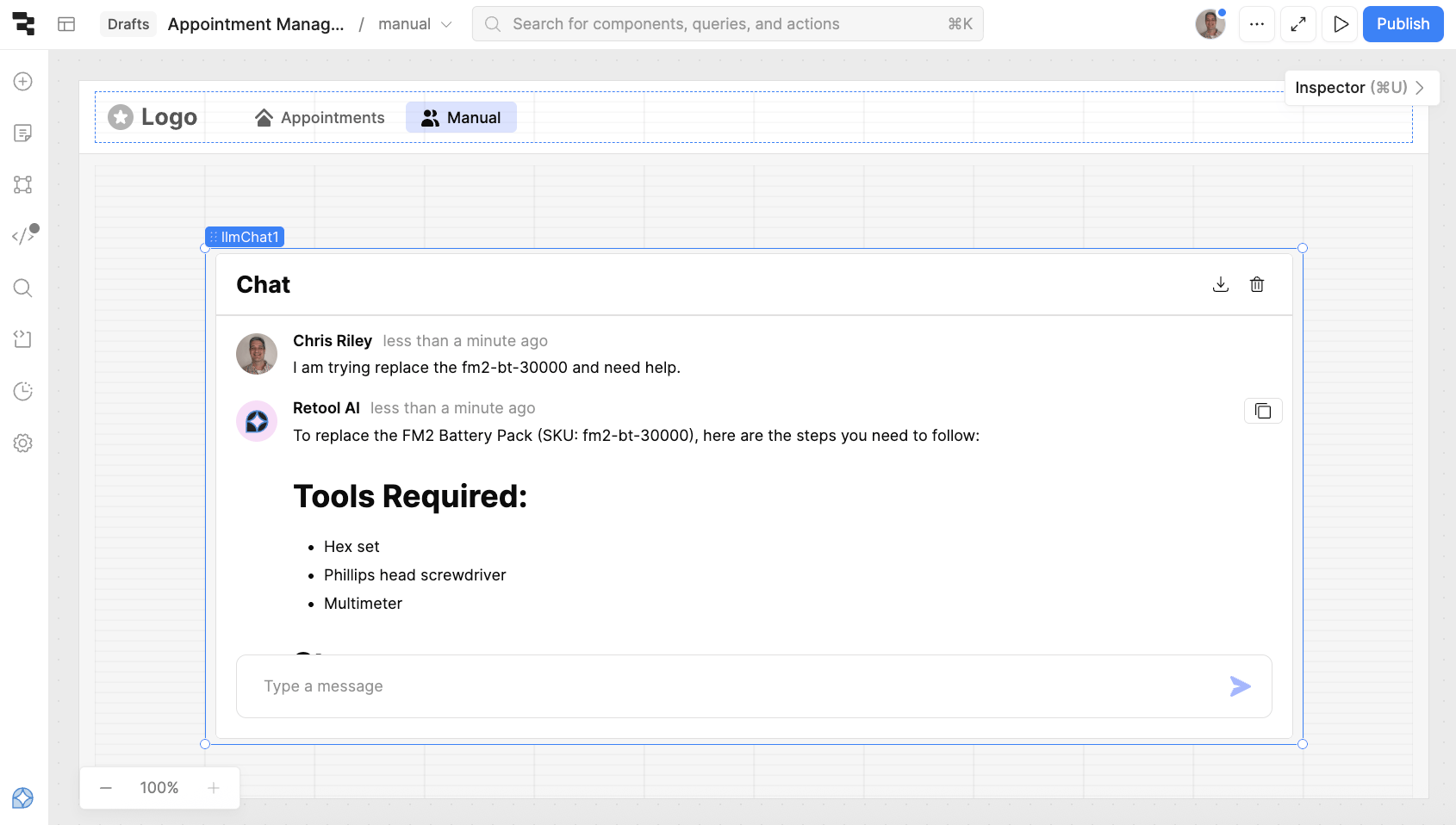Preview the app with play button

tap(1340, 24)
